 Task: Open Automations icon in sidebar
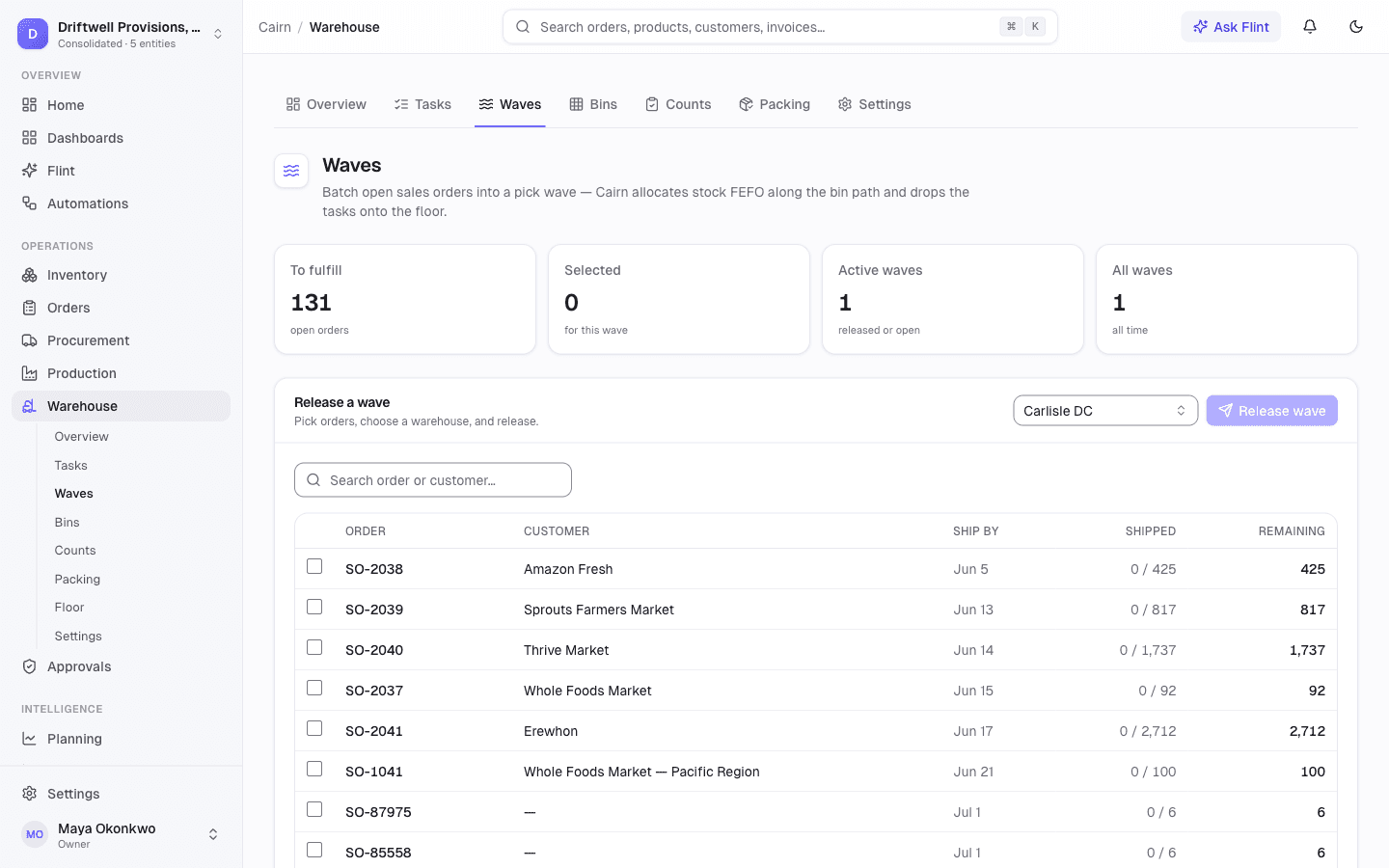coord(30,203)
